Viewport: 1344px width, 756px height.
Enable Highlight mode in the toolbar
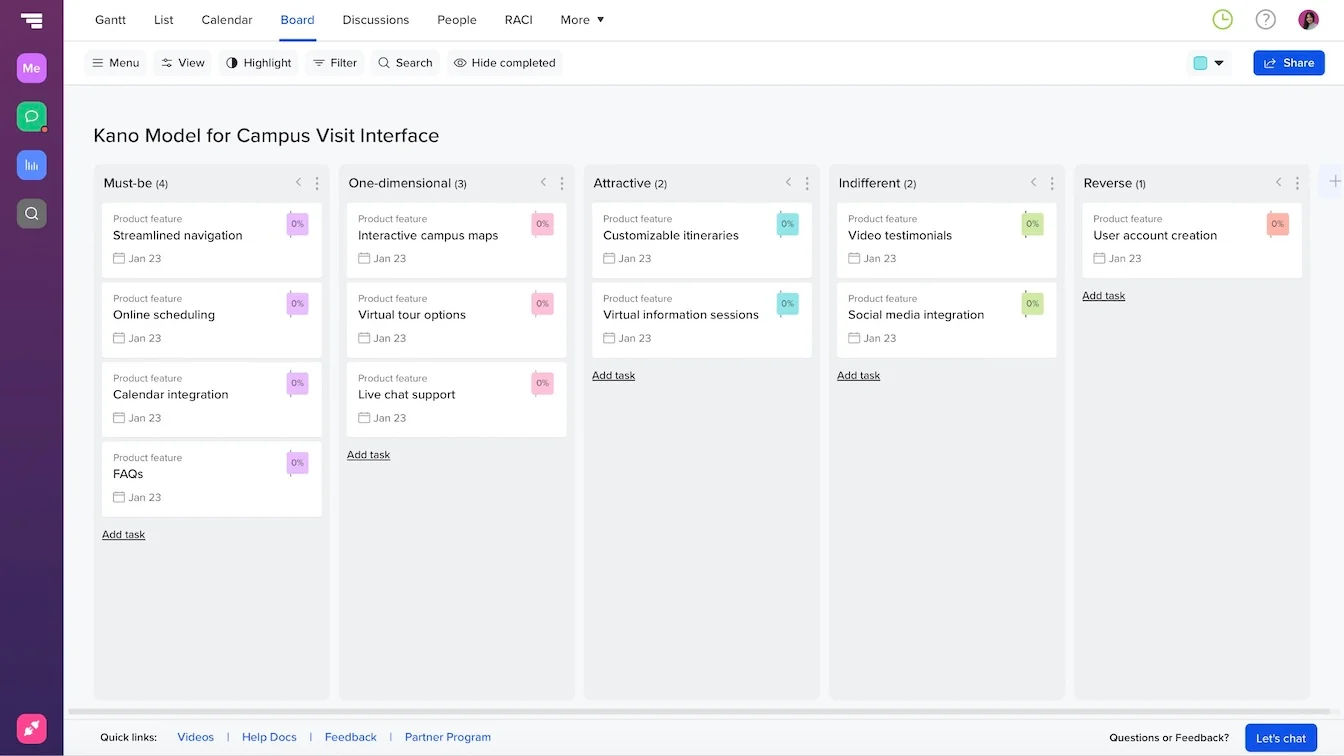pyautogui.click(x=258, y=62)
